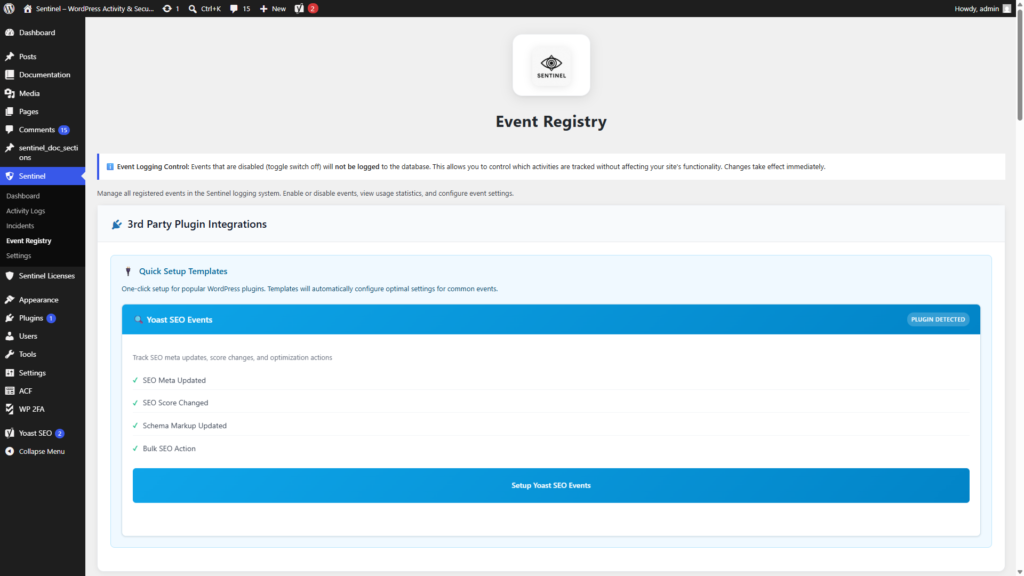Open Ctrl+K search in admin bar
1024x576 pixels.
click(x=204, y=8)
